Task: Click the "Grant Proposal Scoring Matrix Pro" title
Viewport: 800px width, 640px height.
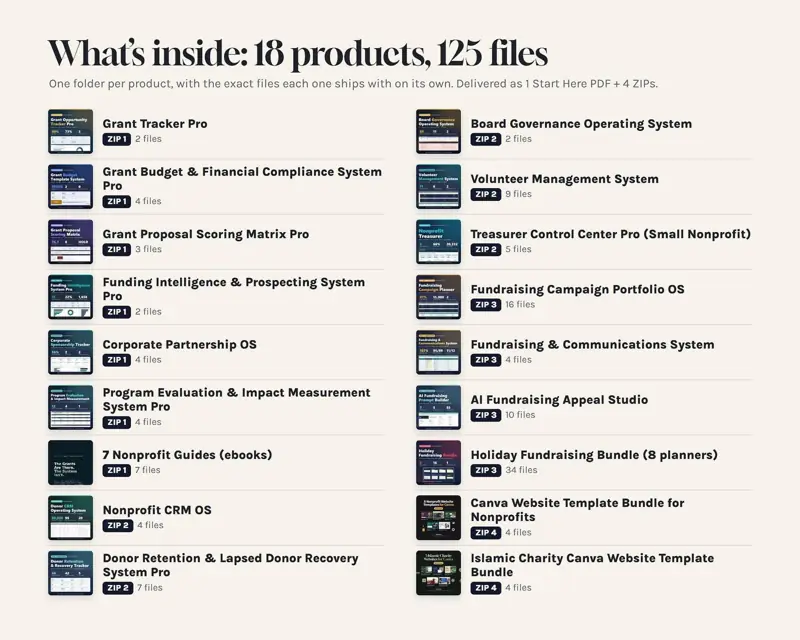Action: pos(206,234)
